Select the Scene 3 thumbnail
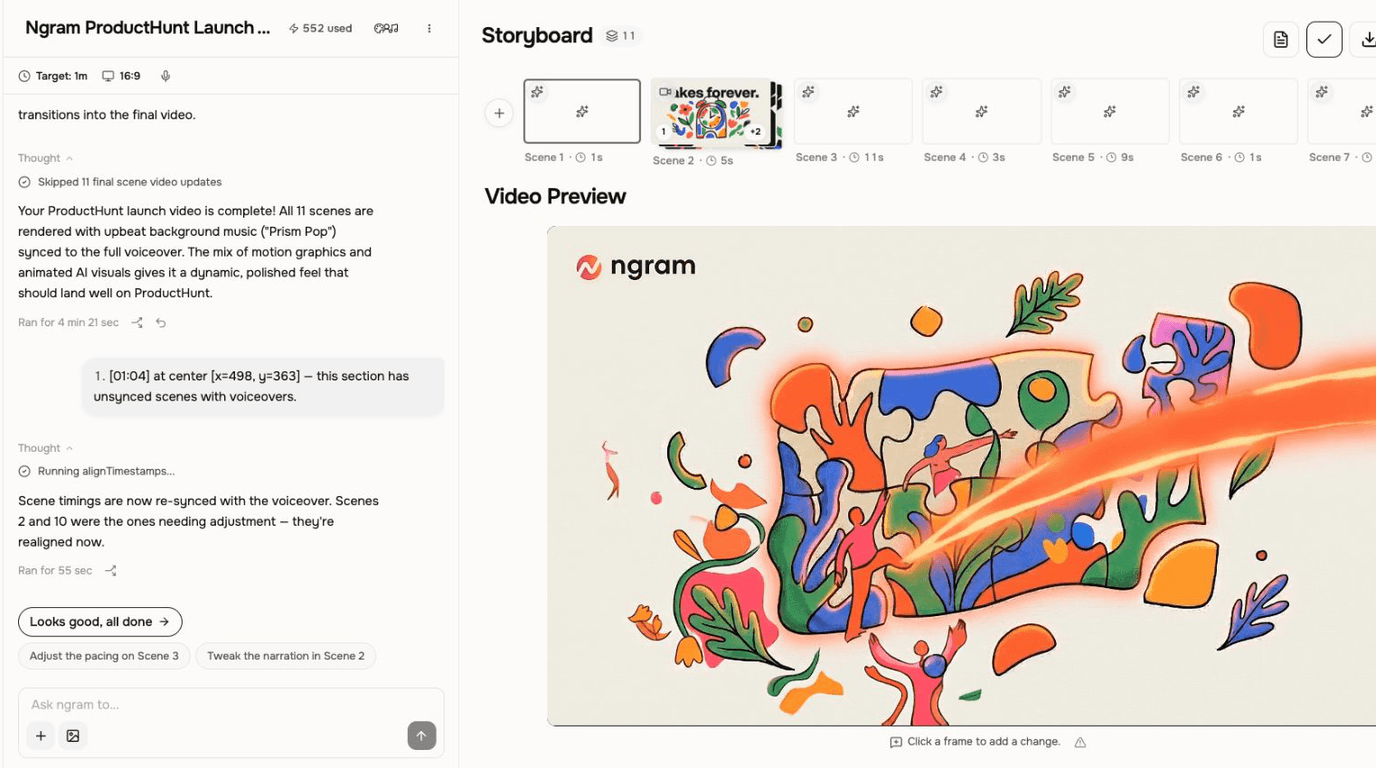The image size is (1376, 768). point(853,111)
